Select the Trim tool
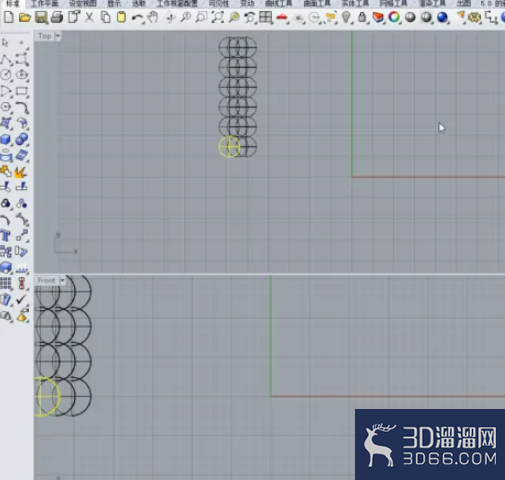The image size is (505, 480). pos(6,187)
